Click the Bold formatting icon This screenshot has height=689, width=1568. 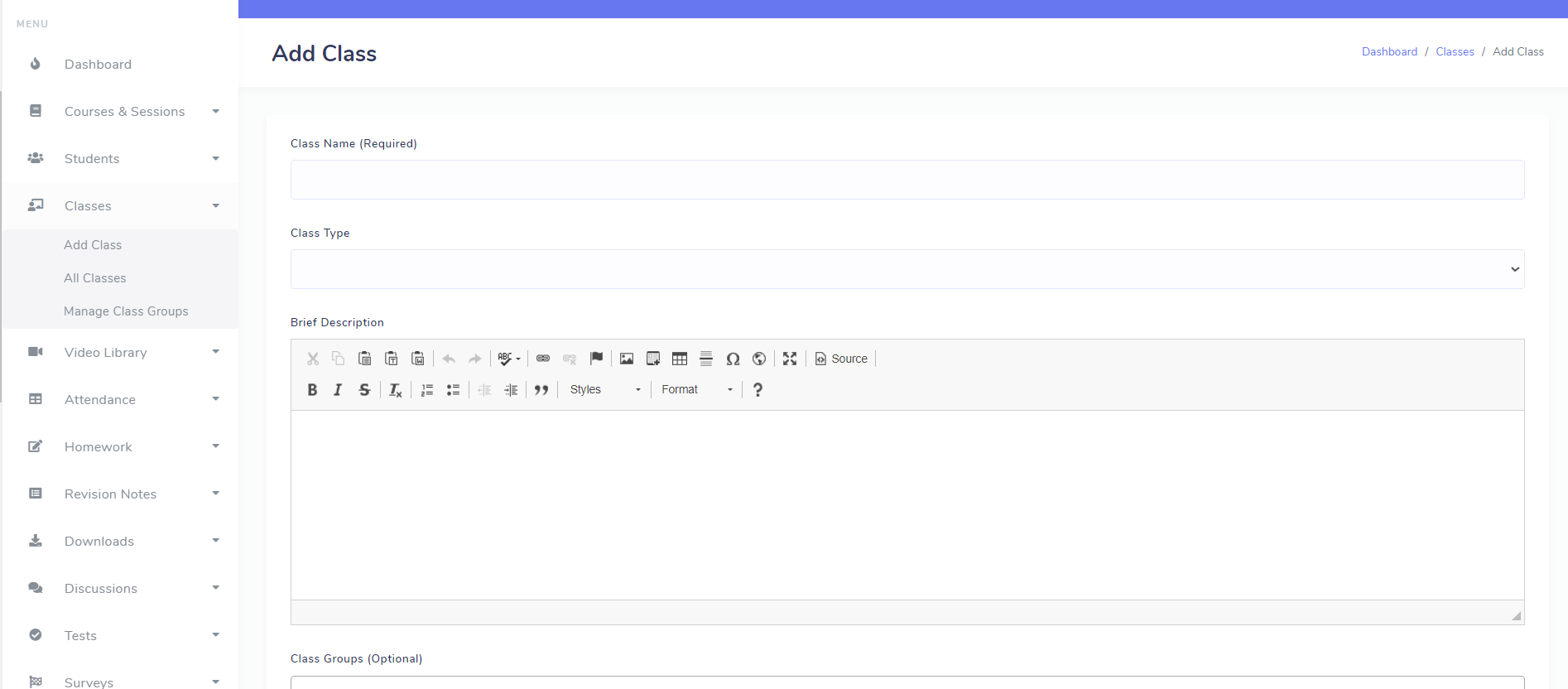click(312, 390)
